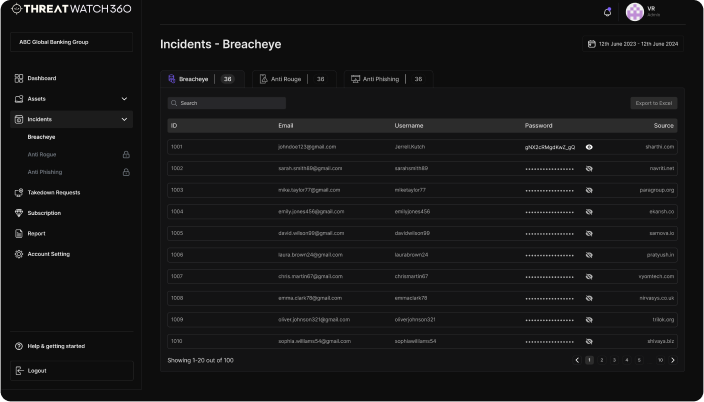
Task: Open the notifications bell icon
Action: click(x=607, y=12)
